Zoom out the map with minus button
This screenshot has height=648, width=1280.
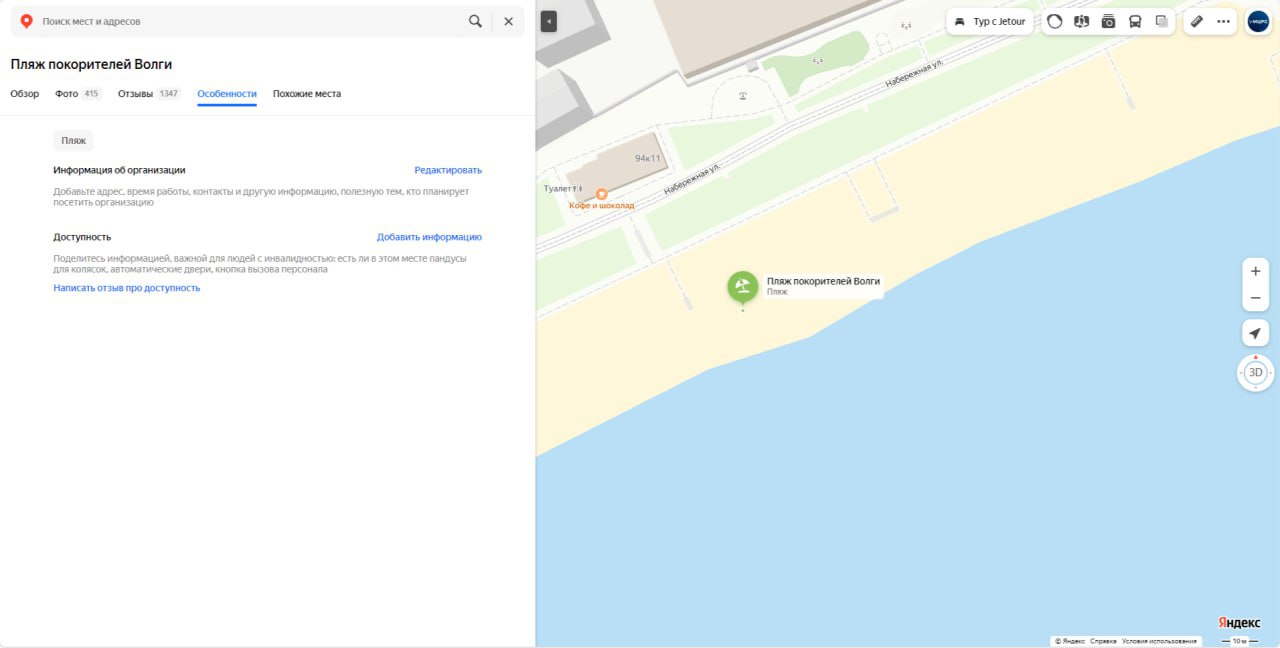coord(1255,298)
